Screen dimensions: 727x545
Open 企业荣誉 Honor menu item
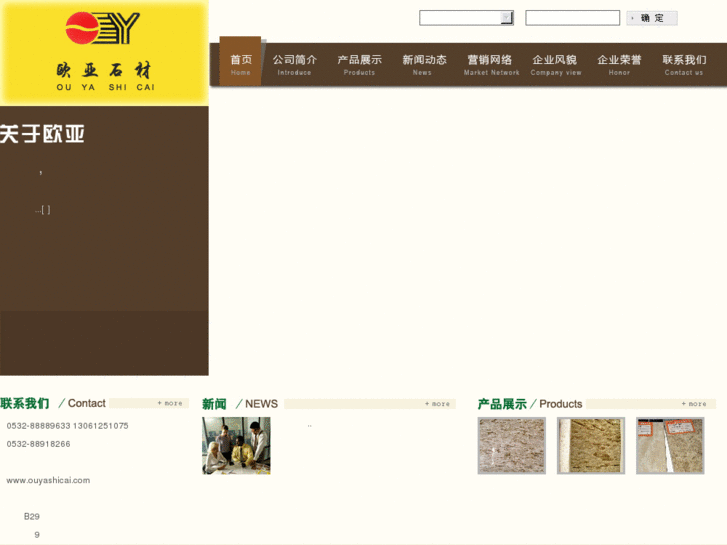click(619, 64)
